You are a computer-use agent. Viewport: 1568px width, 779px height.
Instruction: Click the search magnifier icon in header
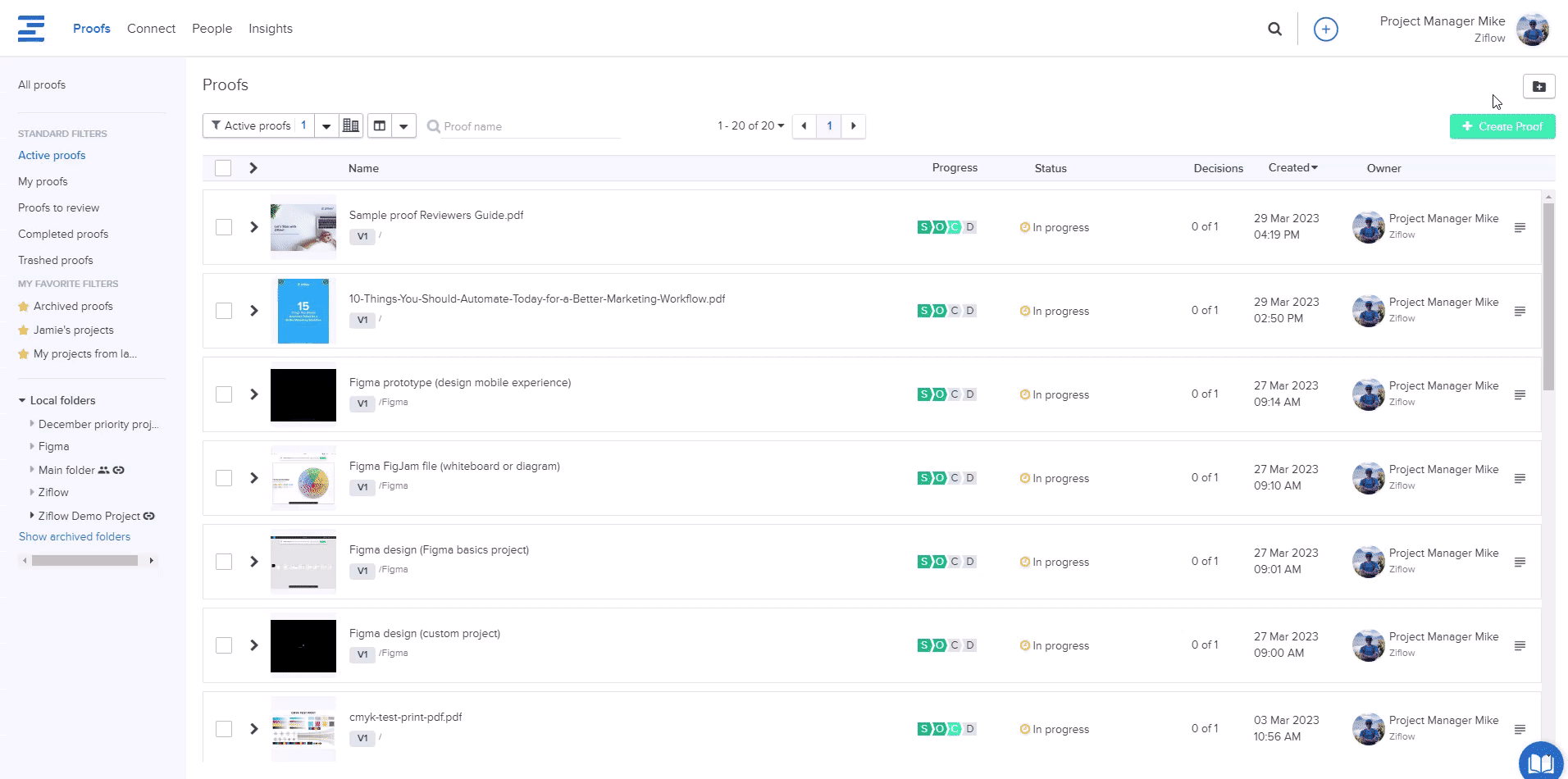tap(1274, 29)
